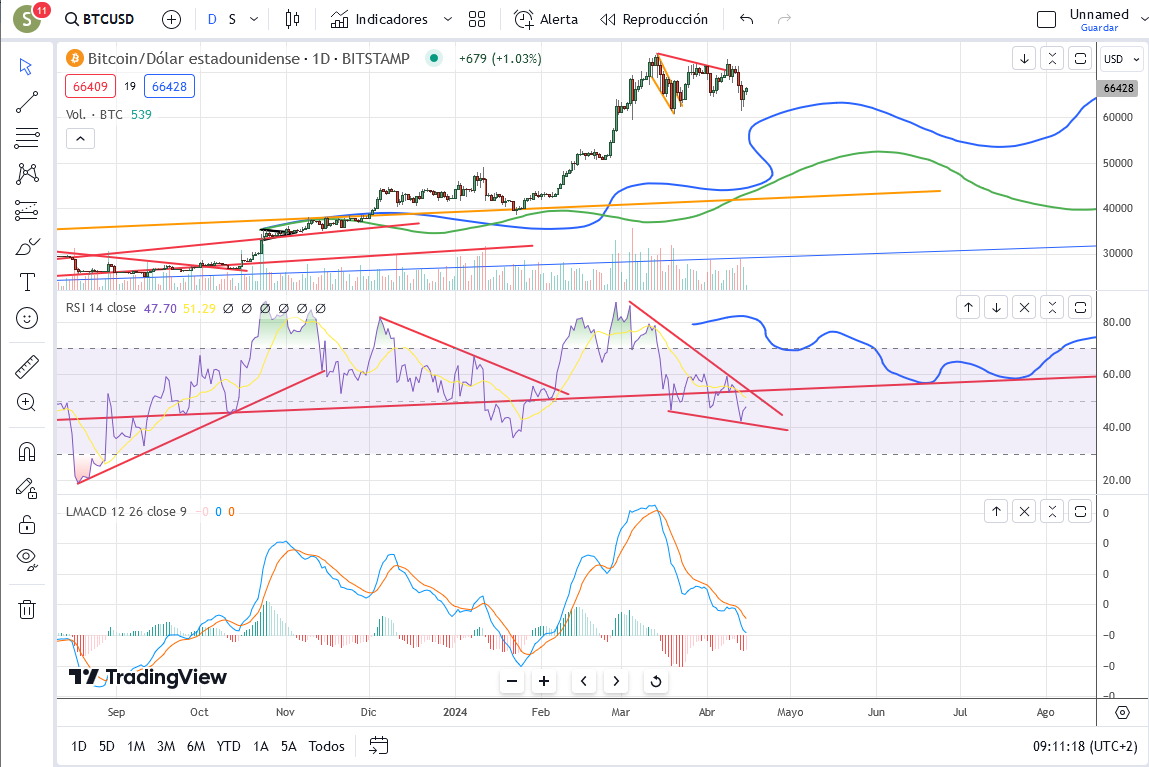Lock all drawing tools
Image resolution: width=1149 pixels, height=767 pixels.
click(26, 525)
